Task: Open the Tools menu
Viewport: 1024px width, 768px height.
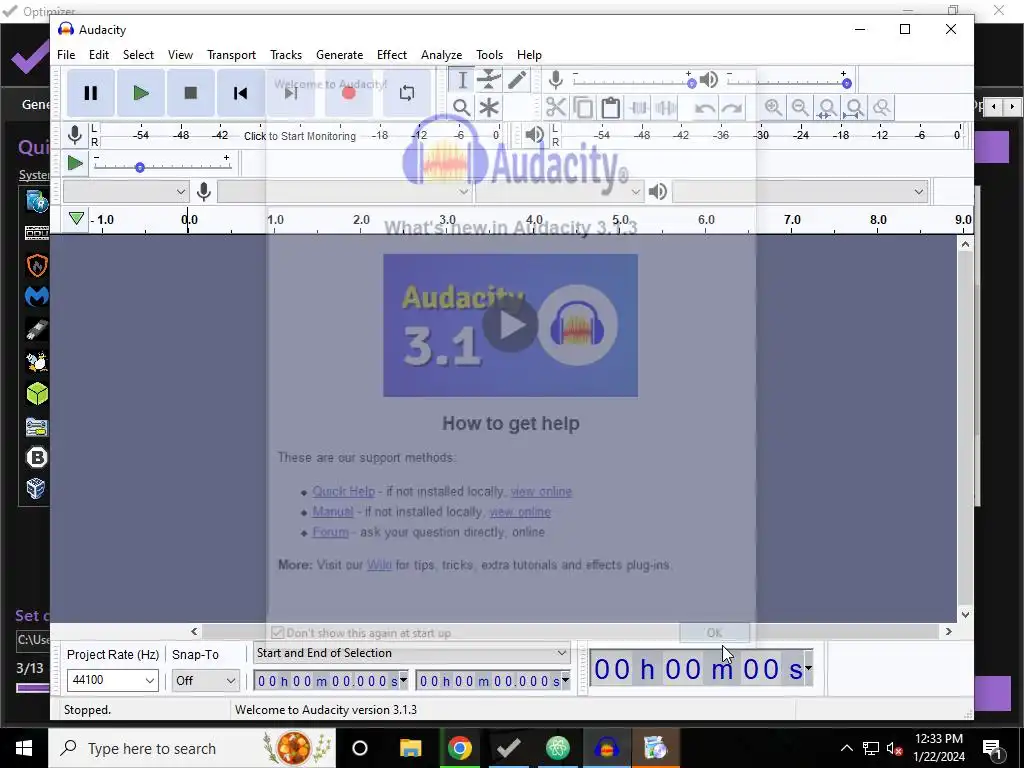Action: point(489,55)
